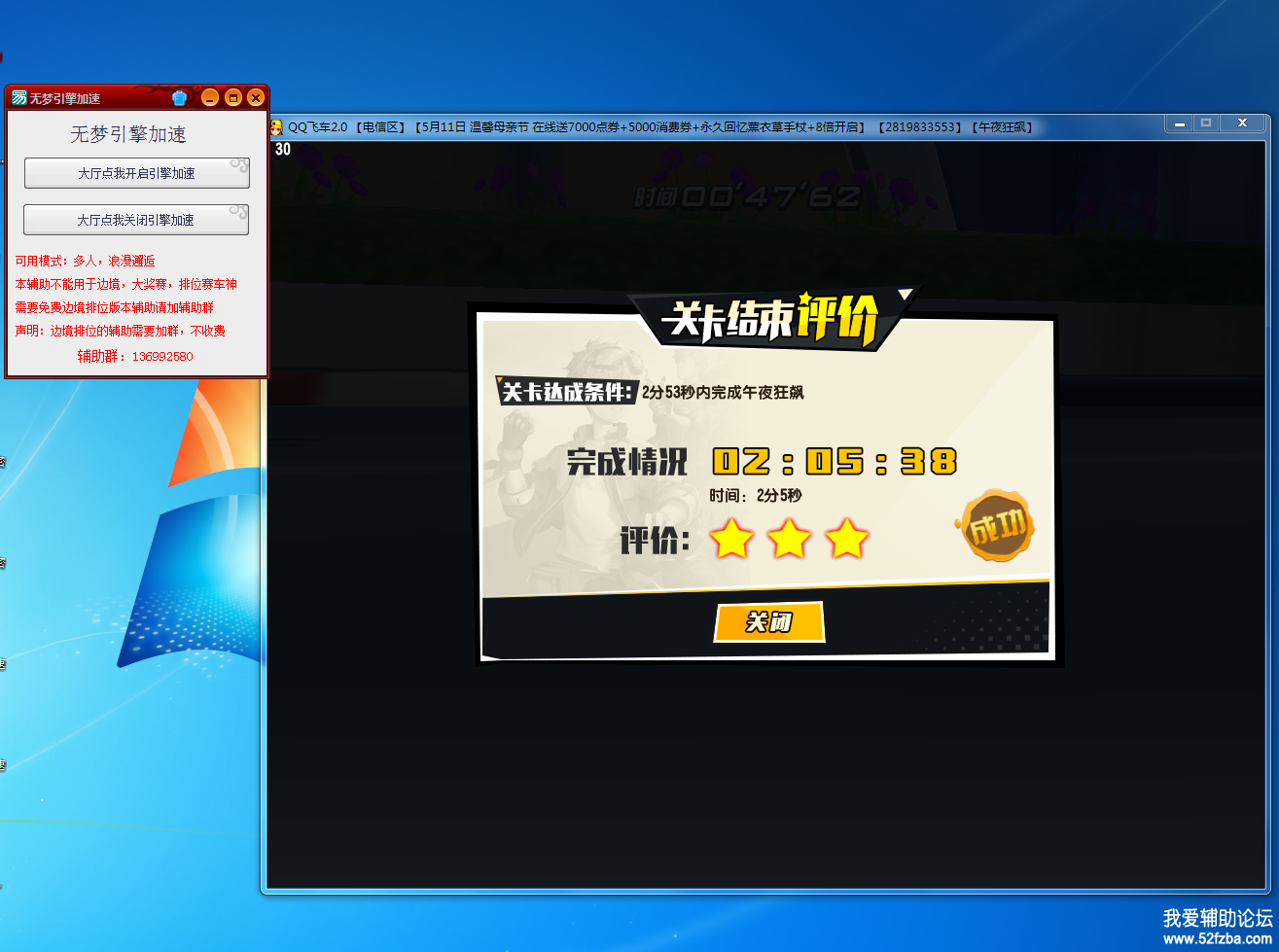Click the QQ飞车 game icon in its title bar

click(x=276, y=126)
